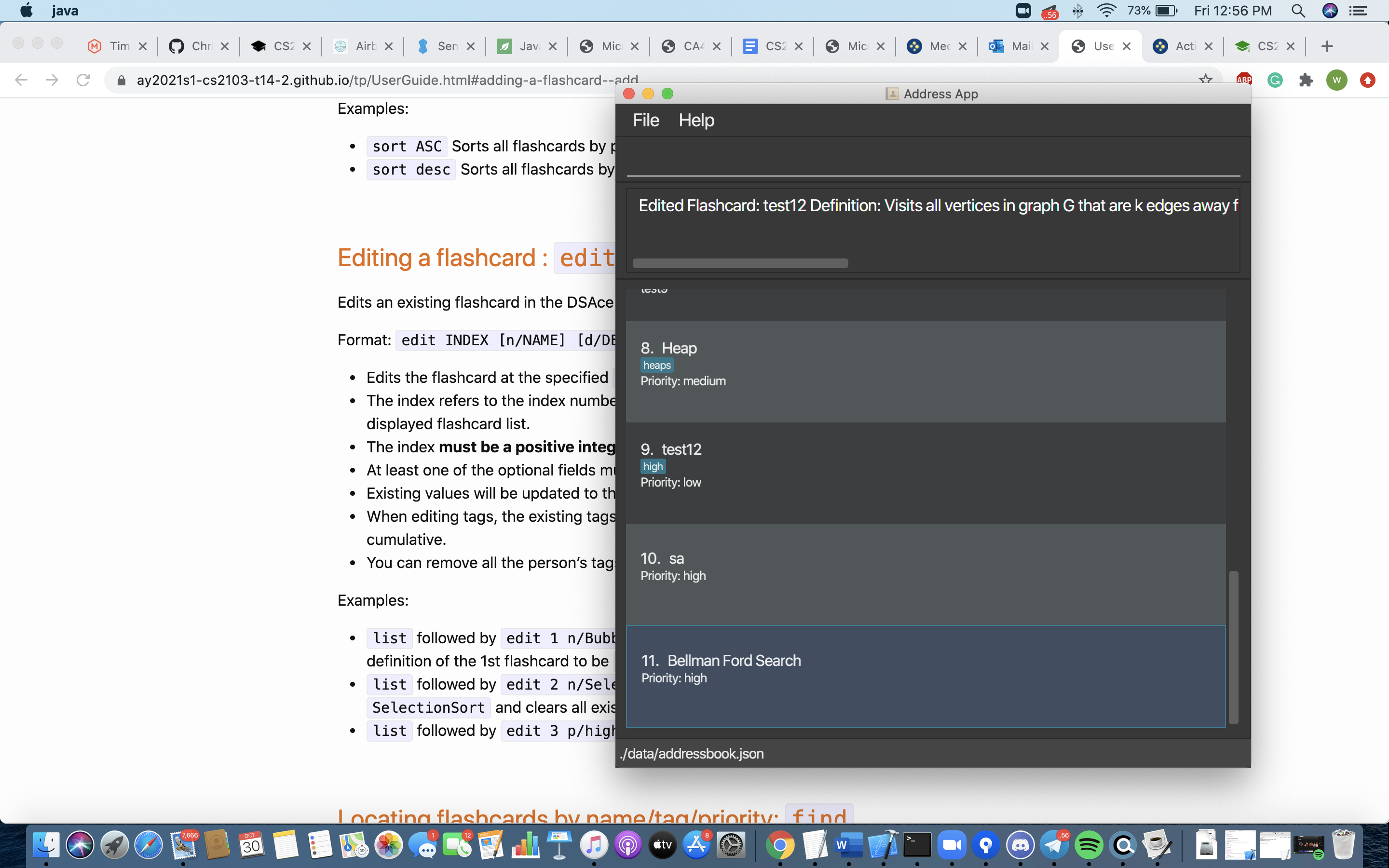Select the Heap flashcard entry
This screenshot has height=868, width=1389.
pos(925,371)
